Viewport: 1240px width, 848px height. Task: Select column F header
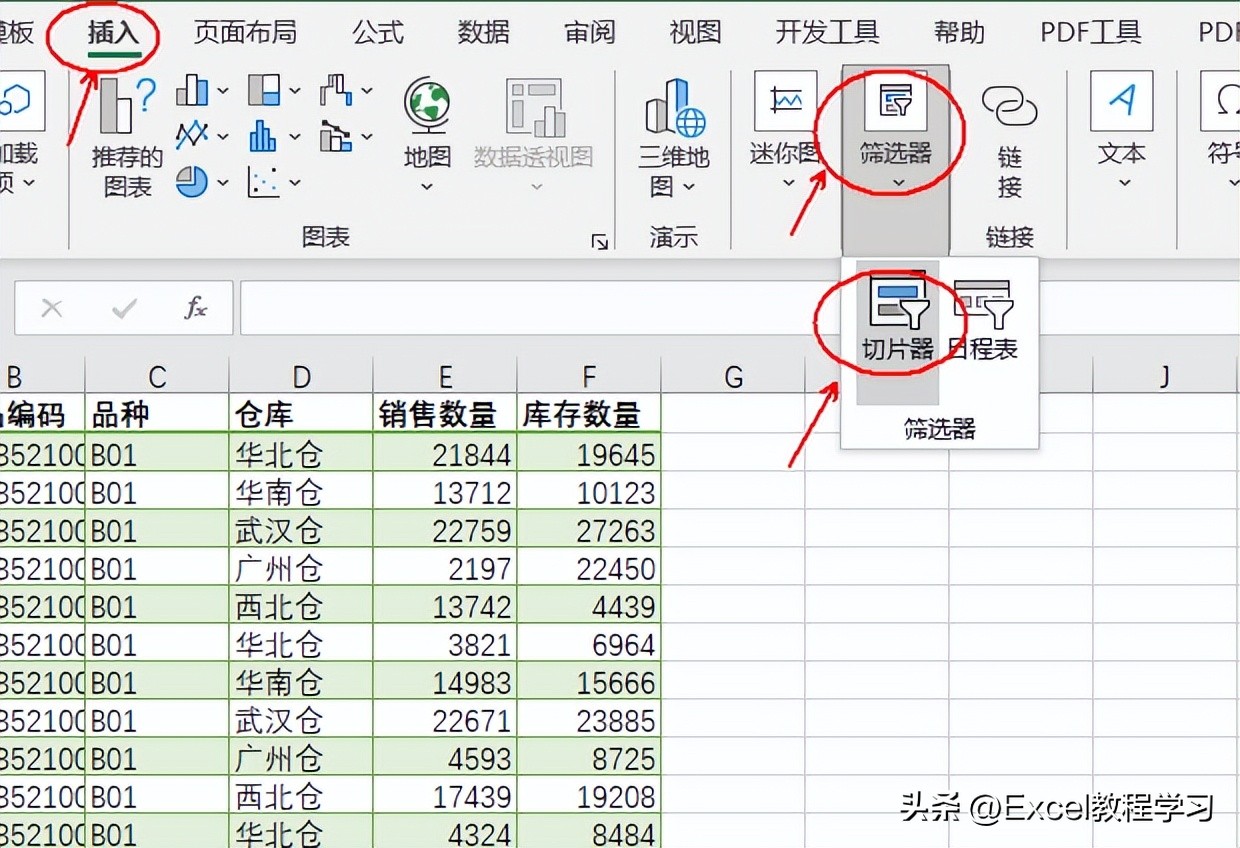point(589,377)
